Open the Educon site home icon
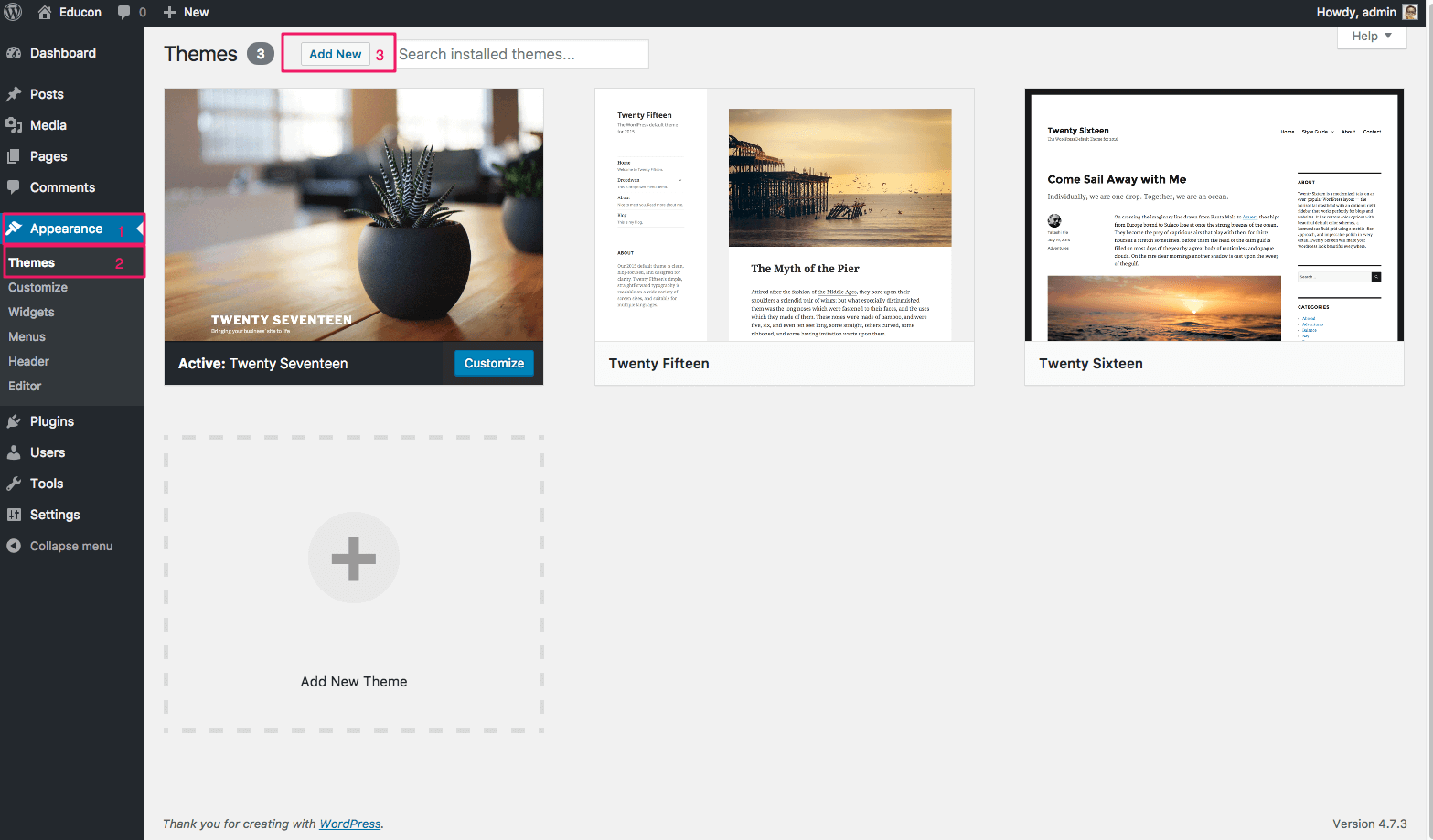The width and height of the screenshot is (1433, 840). pyautogui.click(x=44, y=12)
